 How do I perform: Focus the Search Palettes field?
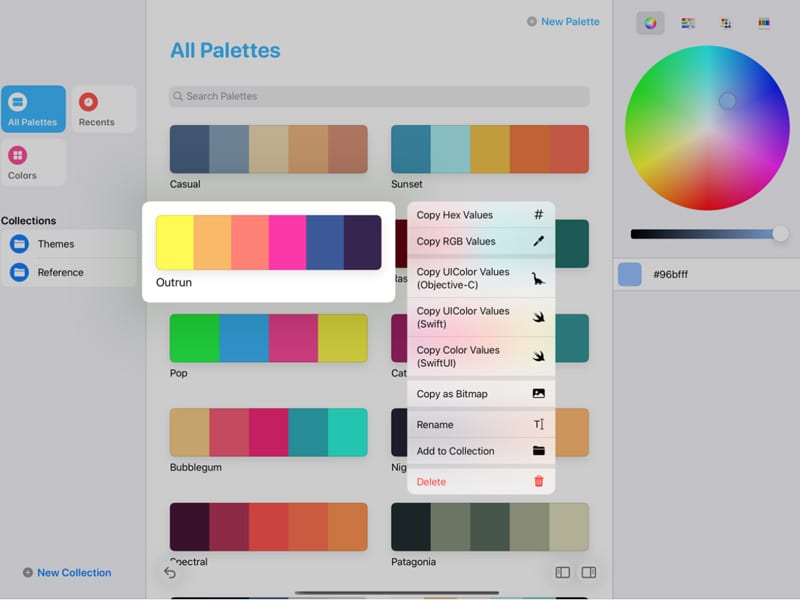379,96
